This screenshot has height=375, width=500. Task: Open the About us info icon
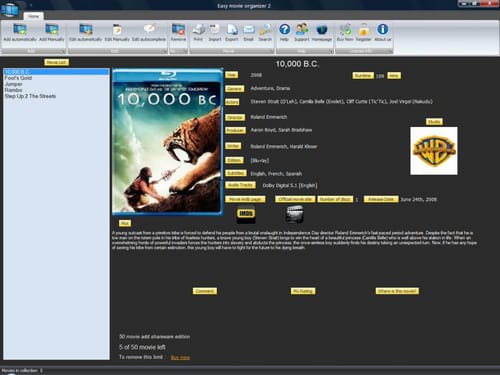[382, 29]
